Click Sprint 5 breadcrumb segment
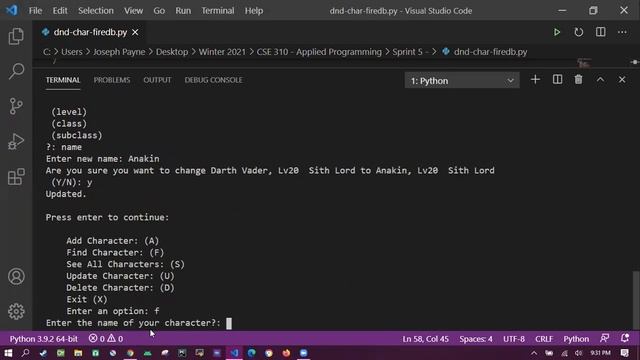Image resolution: width=640 pixels, height=360 pixels. click(x=410, y=52)
